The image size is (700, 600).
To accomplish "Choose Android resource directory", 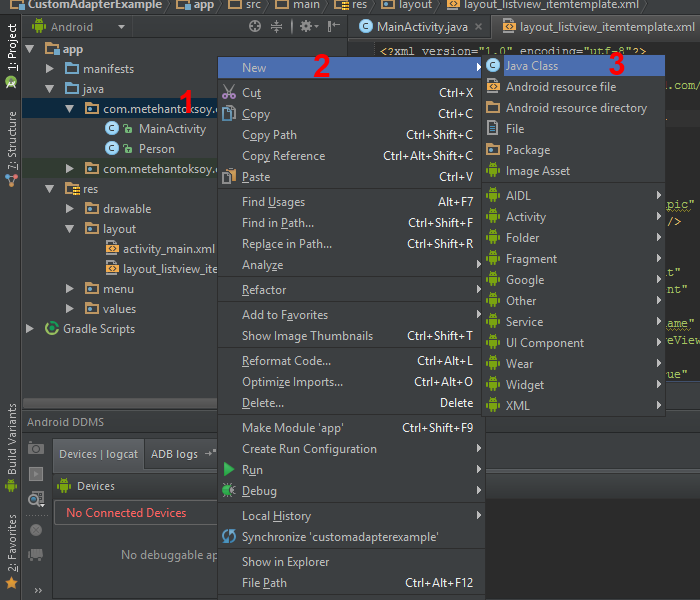I will click(574, 108).
